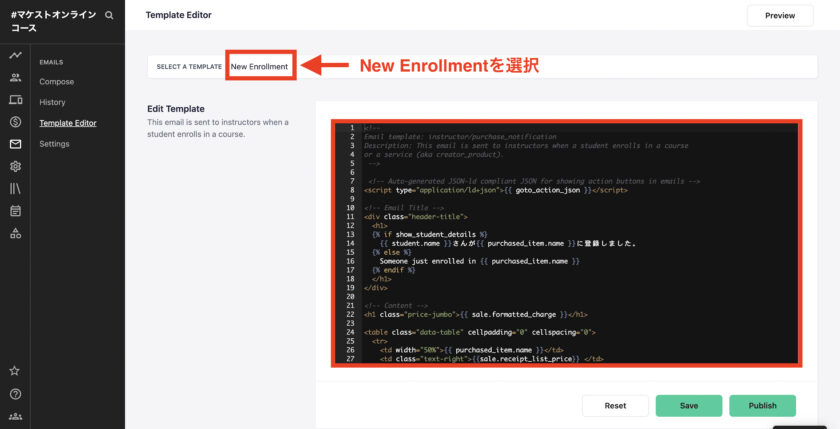The image size is (840, 429).
Task: Click the star icon near sidebar bottom
Action: (x=15, y=371)
